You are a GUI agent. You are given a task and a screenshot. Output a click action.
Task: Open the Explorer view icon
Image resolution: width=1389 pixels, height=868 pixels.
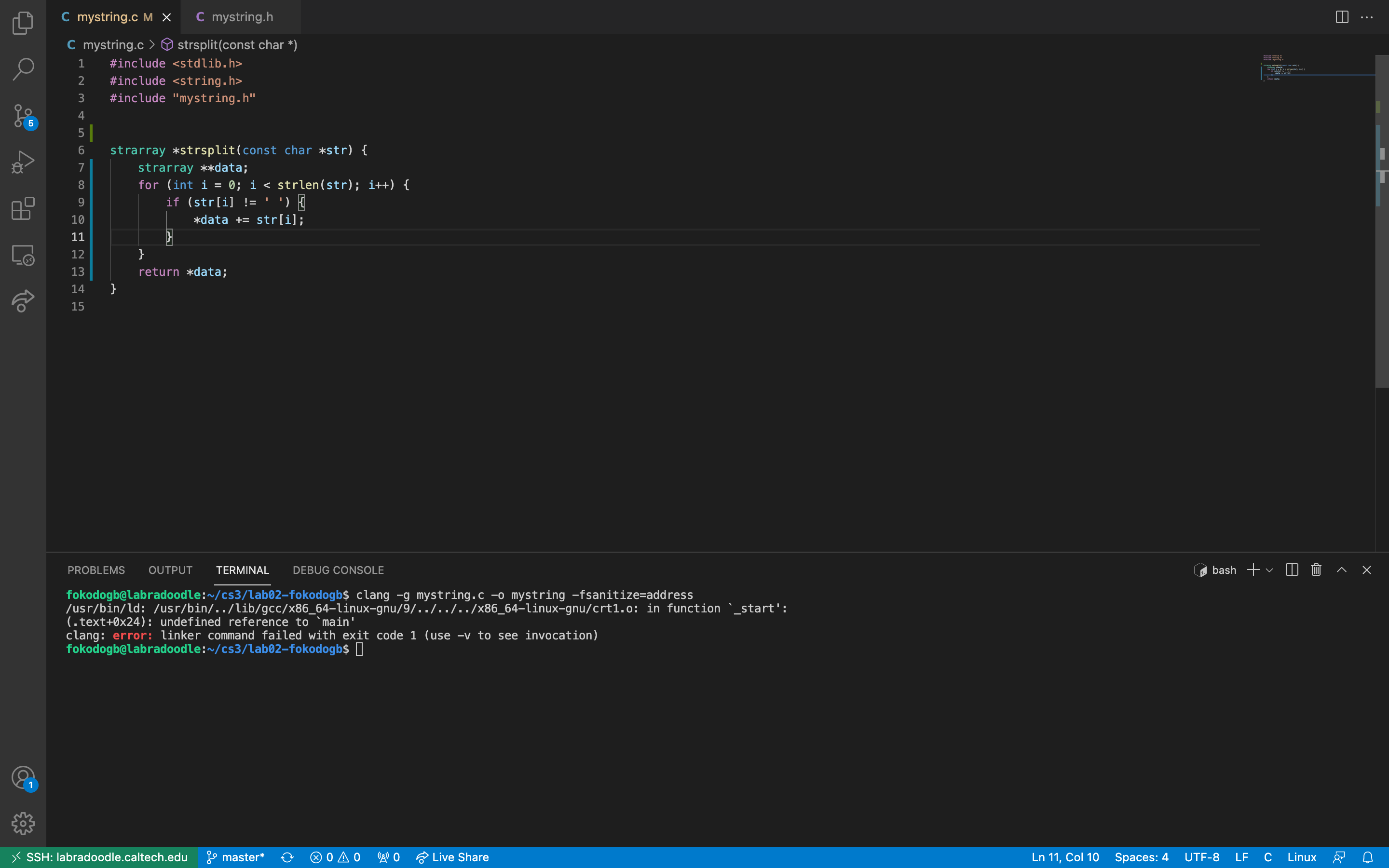(23, 23)
